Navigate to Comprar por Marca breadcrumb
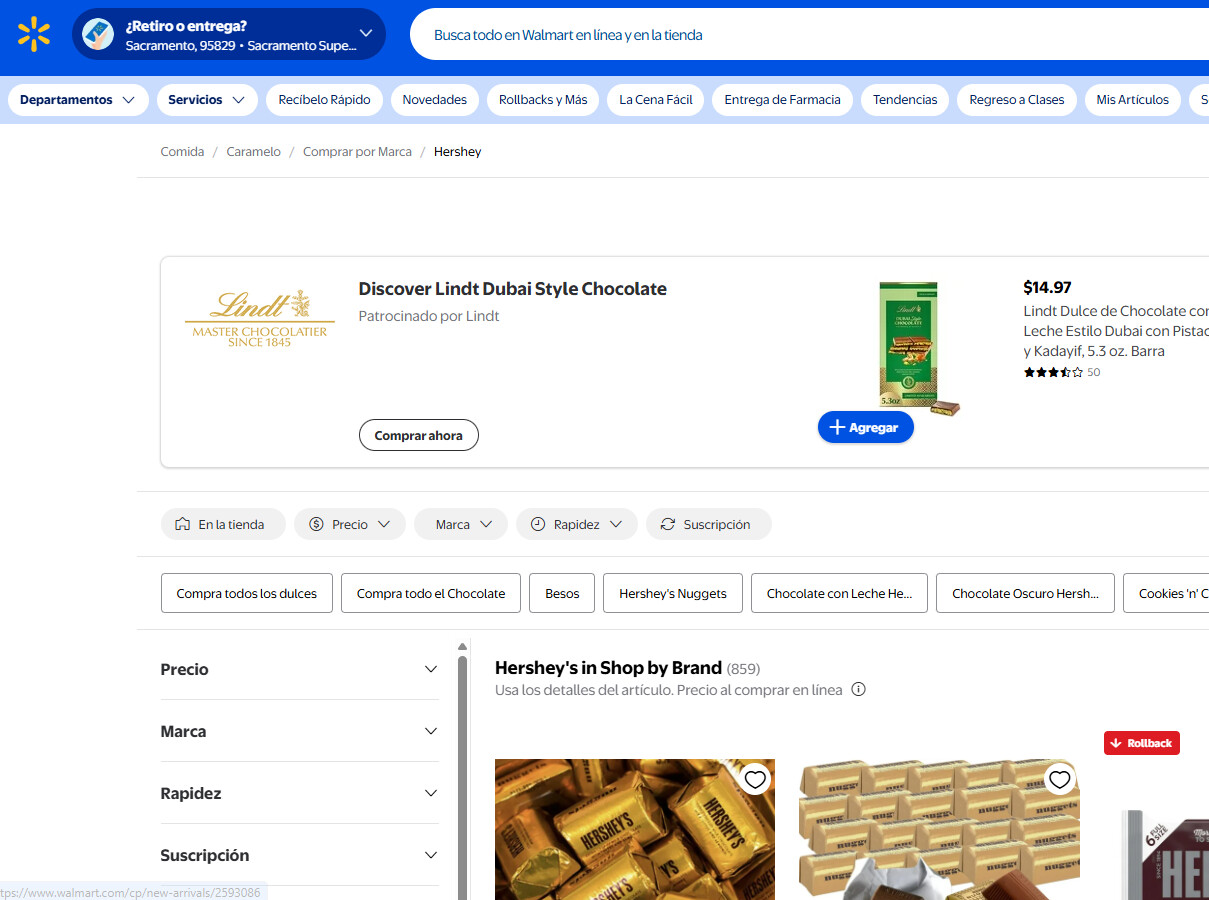This screenshot has height=900, width=1209. click(357, 152)
